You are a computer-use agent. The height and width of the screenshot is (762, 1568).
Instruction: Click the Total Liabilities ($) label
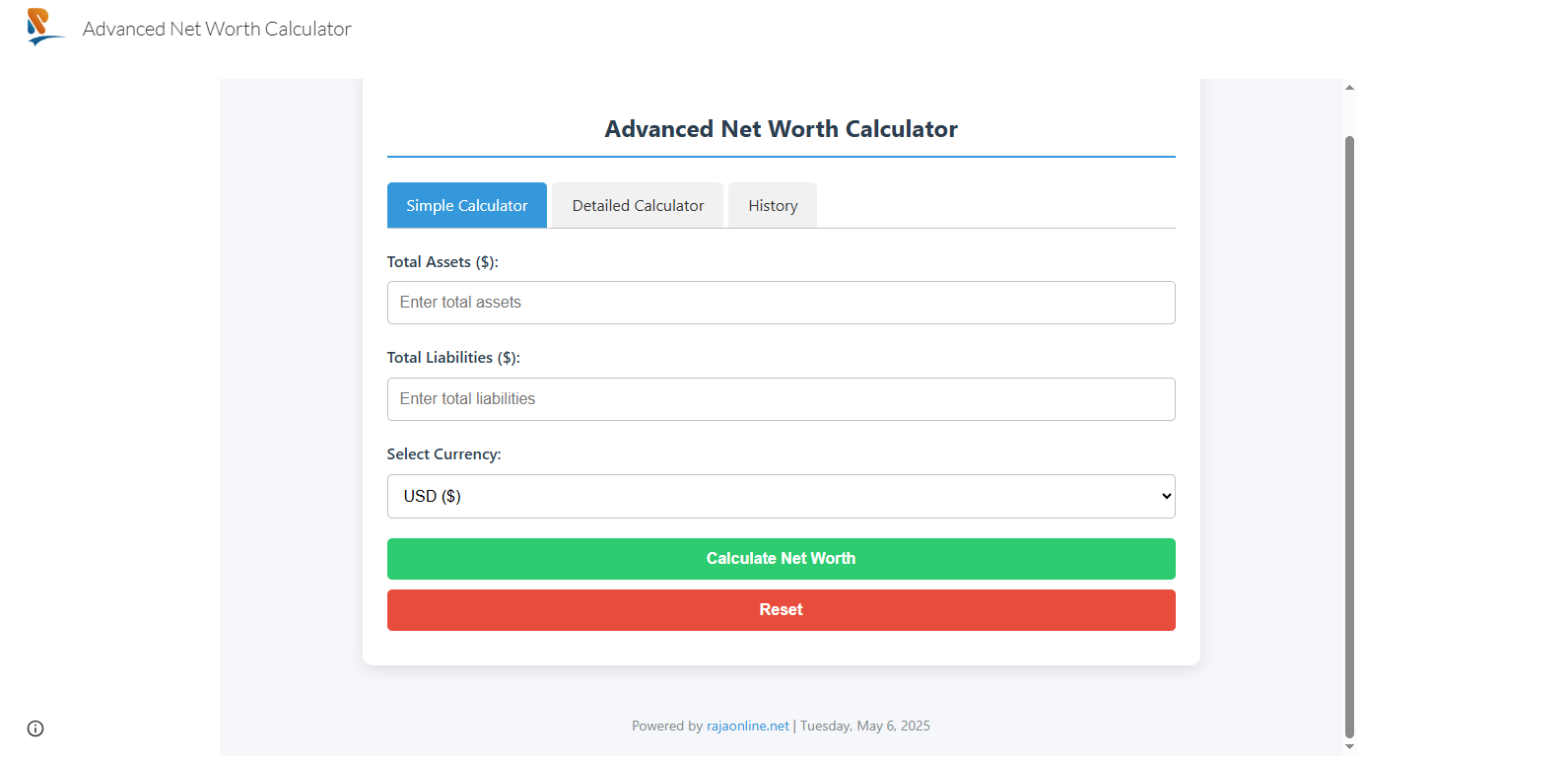453,358
